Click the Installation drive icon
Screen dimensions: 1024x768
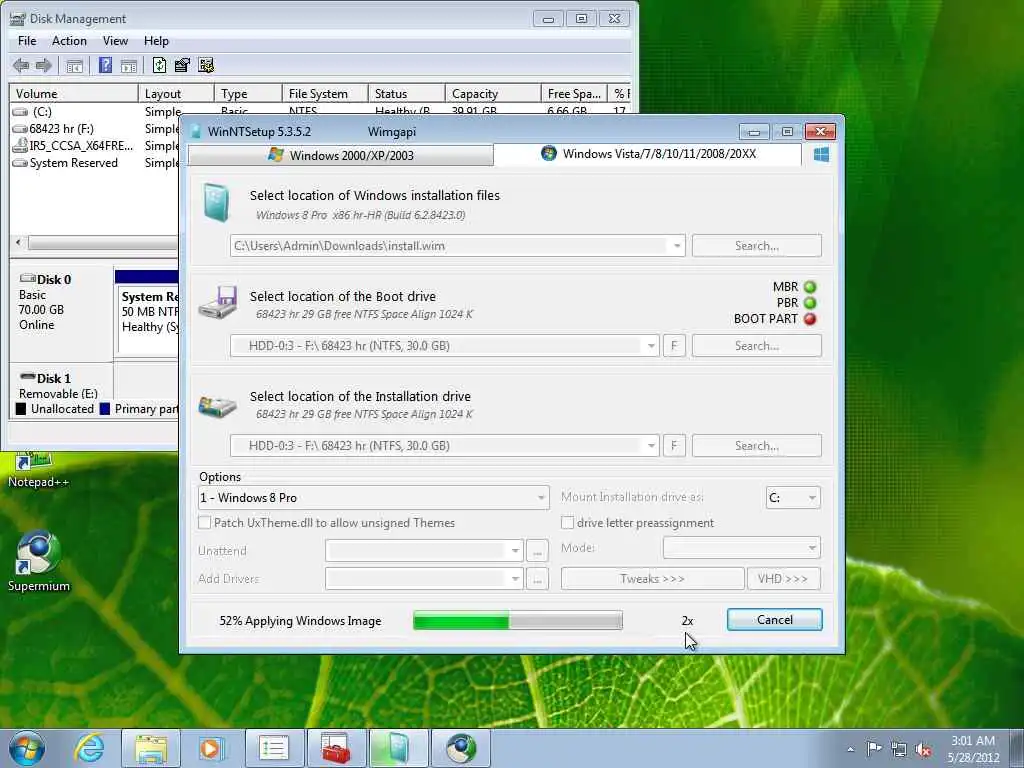click(217, 406)
